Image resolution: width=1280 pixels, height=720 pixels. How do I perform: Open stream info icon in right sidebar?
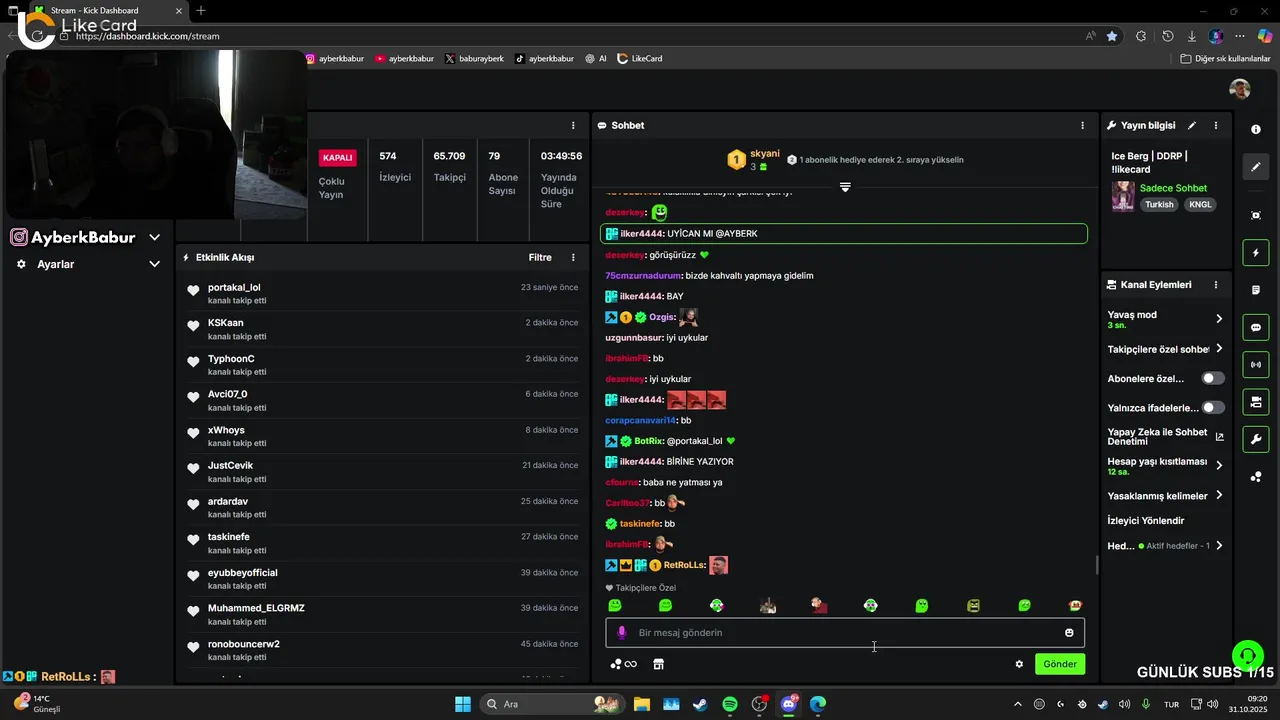coord(1256,130)
